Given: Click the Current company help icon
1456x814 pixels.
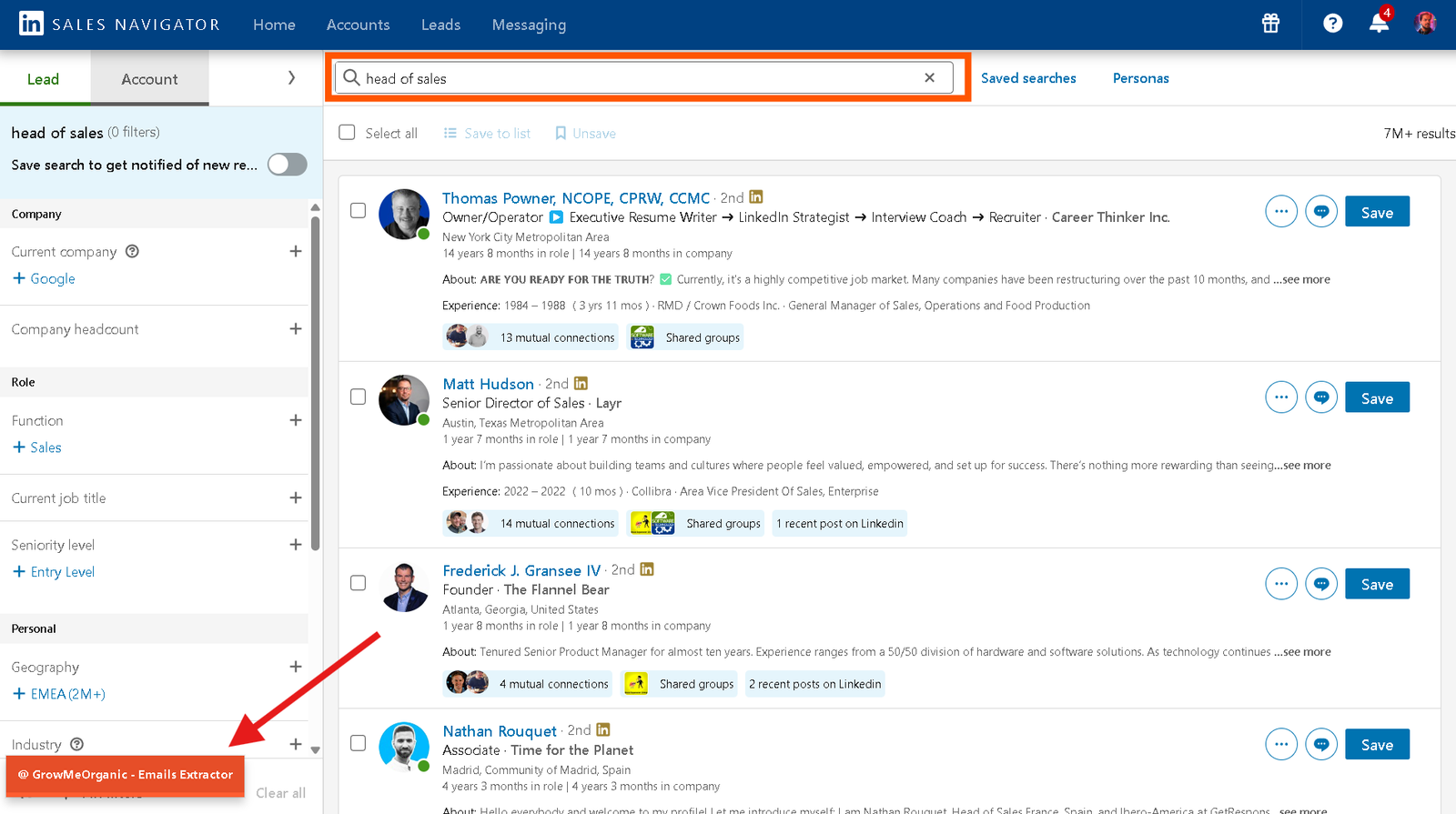Looking at the screenshot, I should pos(132,251).
